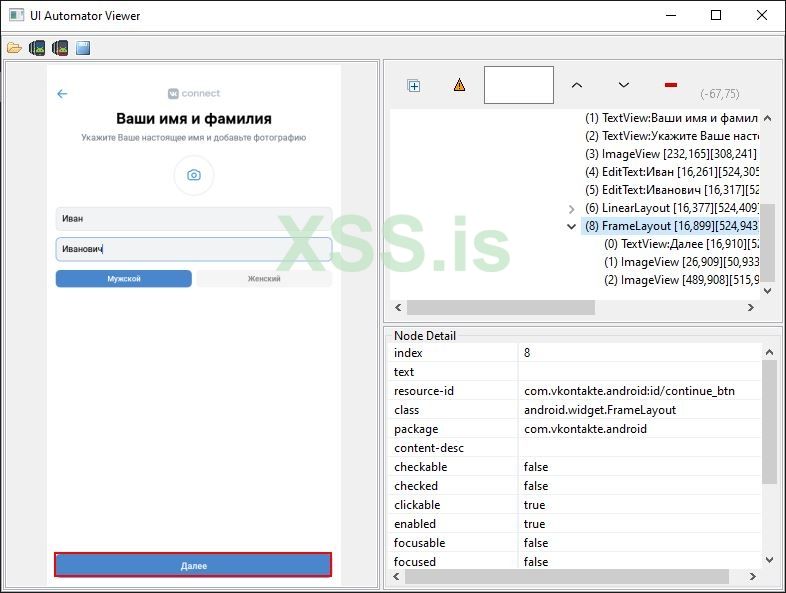Click the first Device Screenshot toolbar icon
Image resolution: width=786 pixels, height=593 pixels.
37,48
